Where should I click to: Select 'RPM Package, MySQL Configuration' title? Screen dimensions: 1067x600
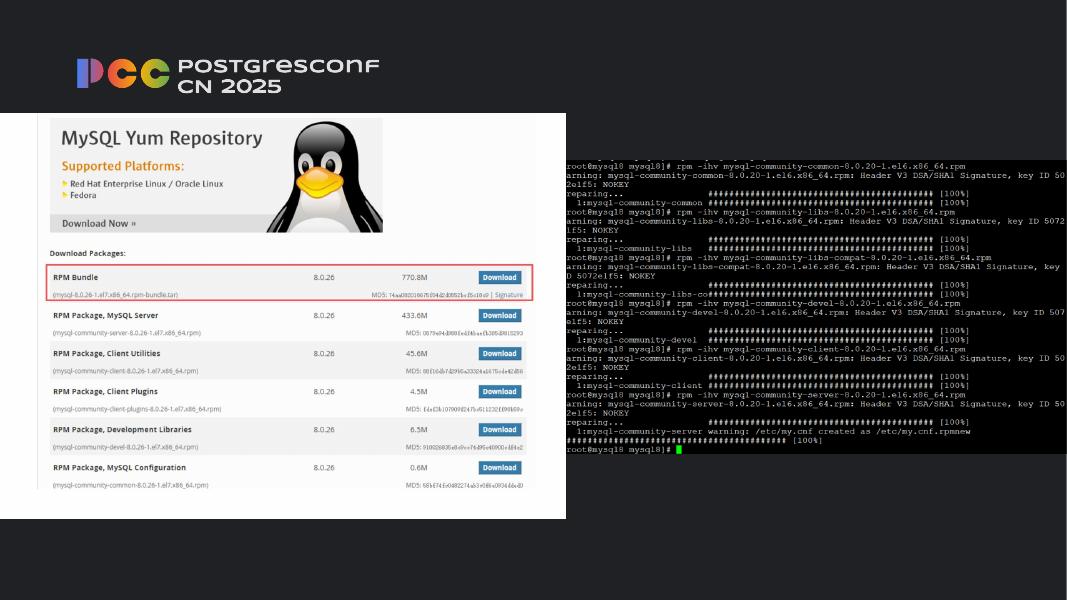pyautogui.click(x=119, y=468)
